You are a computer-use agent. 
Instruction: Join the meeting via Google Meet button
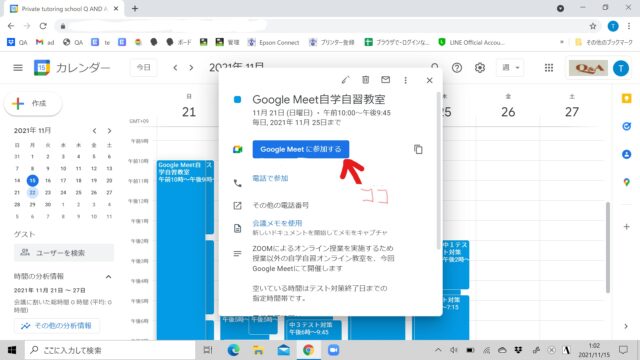300,149
